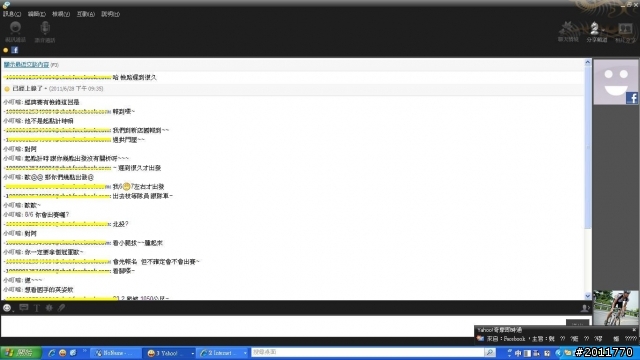Click the third quick launch icon
Image resolution: width=640 pixels, height=360 pixels.
pyautogui.click(x=73, y=353)
